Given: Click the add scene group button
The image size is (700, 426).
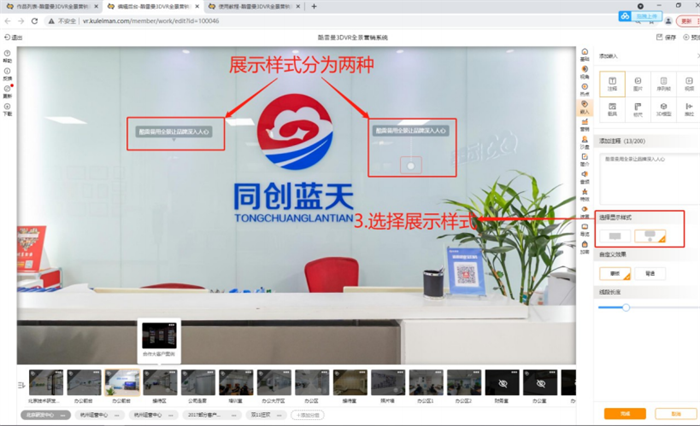Looking at the screenshot, I should click(308, 415).
